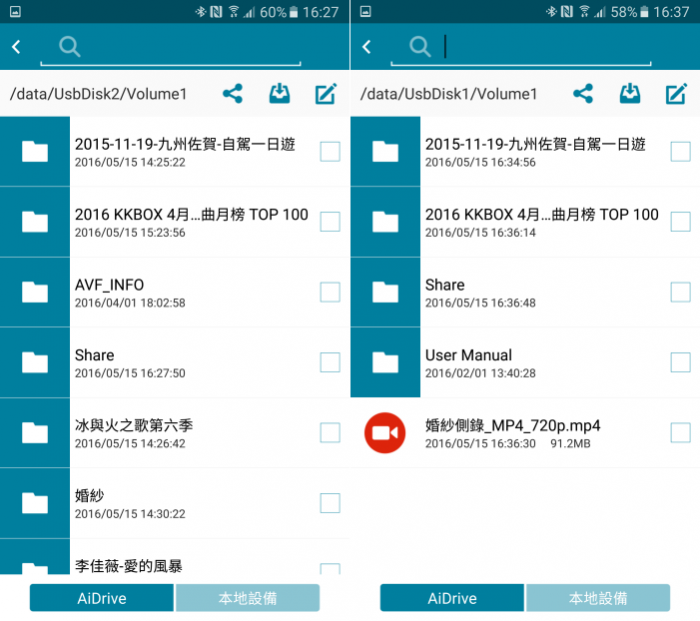Screen dimensions: 700x621
Task: Tap the 91.2MB file size label
Action: [570, 443]
